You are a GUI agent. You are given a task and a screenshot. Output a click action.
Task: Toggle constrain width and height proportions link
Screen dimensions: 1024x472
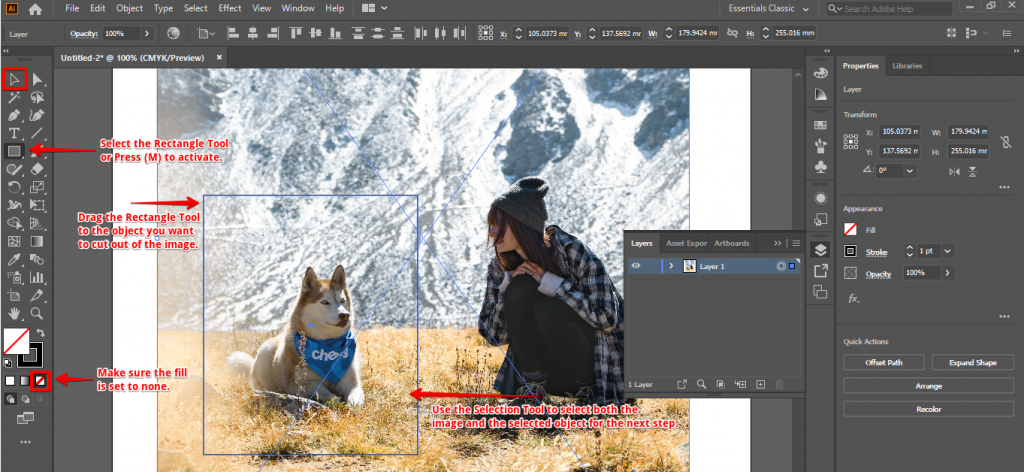[x=1008, y=141]
